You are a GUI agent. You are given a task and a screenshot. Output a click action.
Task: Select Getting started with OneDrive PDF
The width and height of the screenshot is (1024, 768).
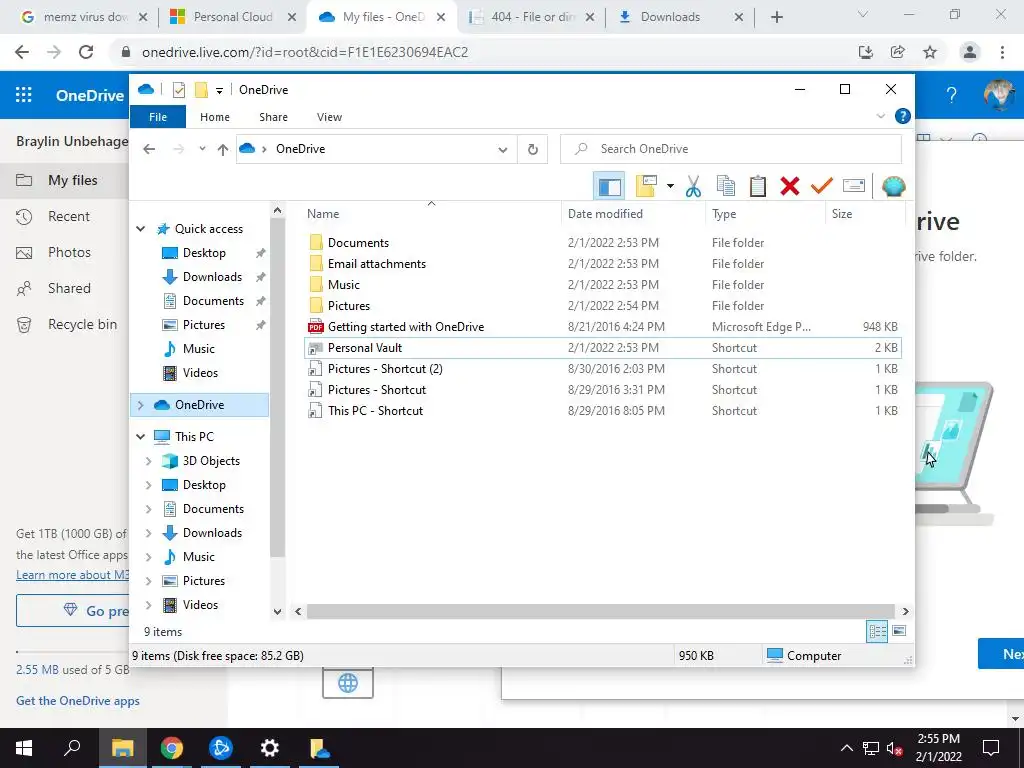[x=406, y=327]
